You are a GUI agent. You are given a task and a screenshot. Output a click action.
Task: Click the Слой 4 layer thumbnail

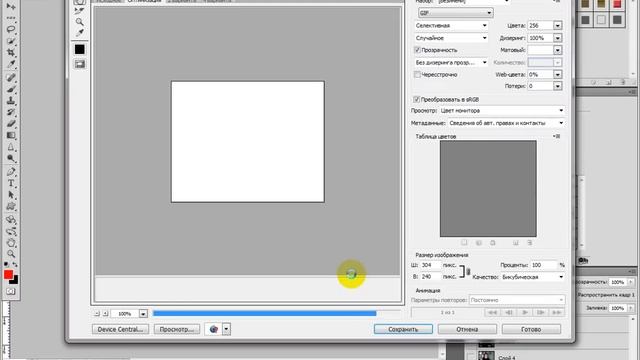point(486,356)
